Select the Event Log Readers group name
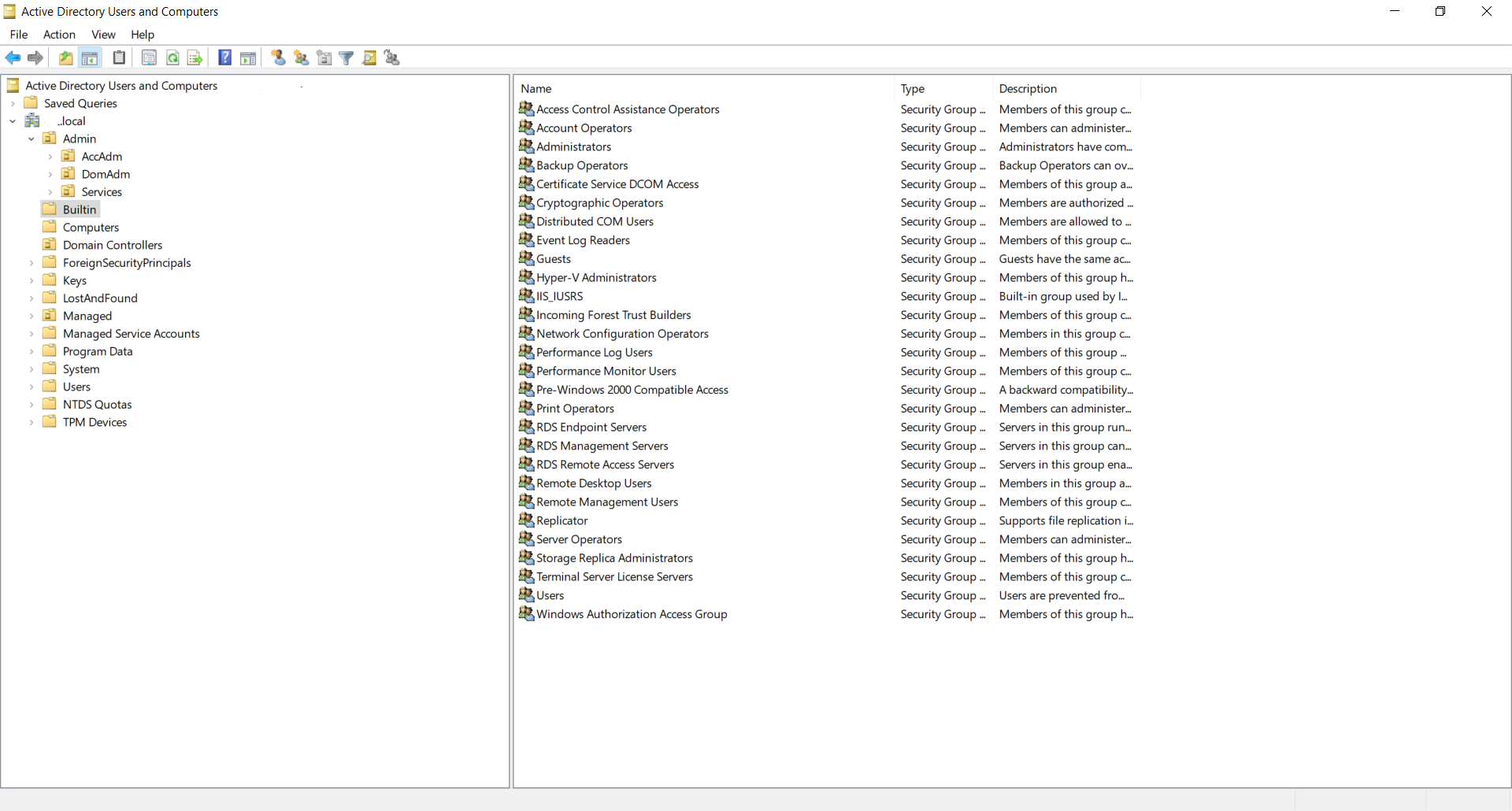Viewport: 1512px width, 811px height. pos(583,240)
